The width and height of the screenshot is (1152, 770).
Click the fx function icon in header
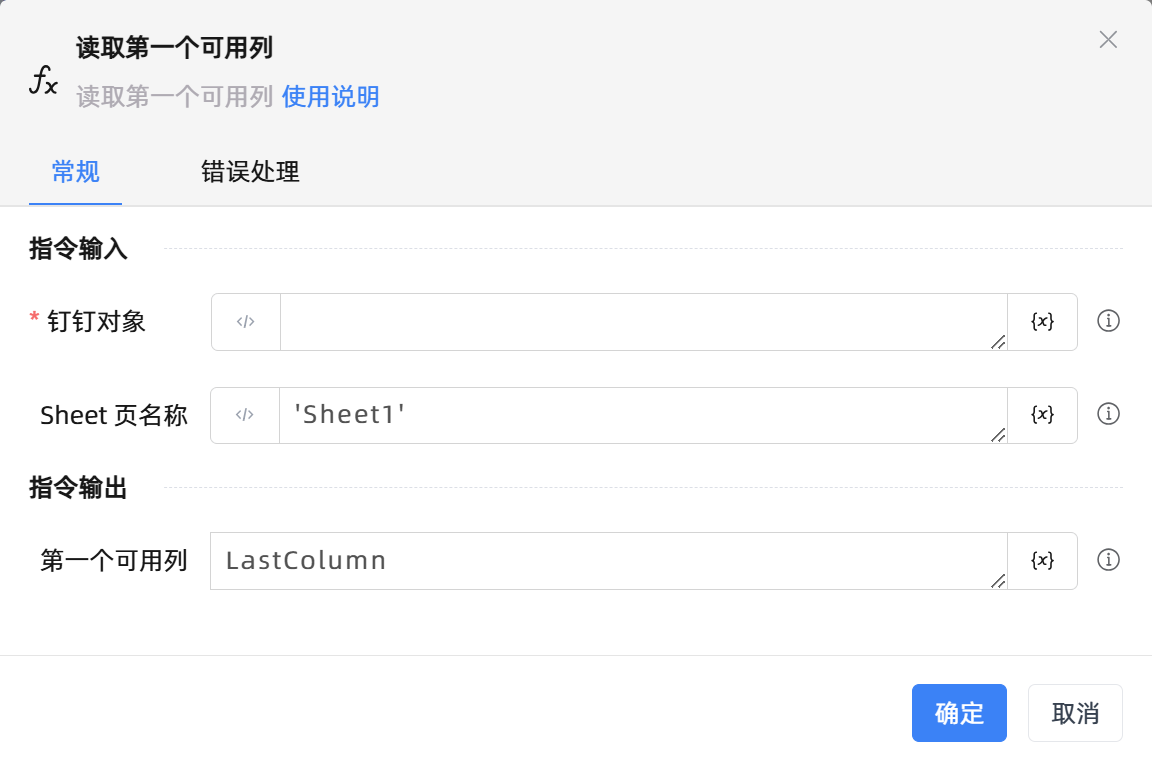43,81
